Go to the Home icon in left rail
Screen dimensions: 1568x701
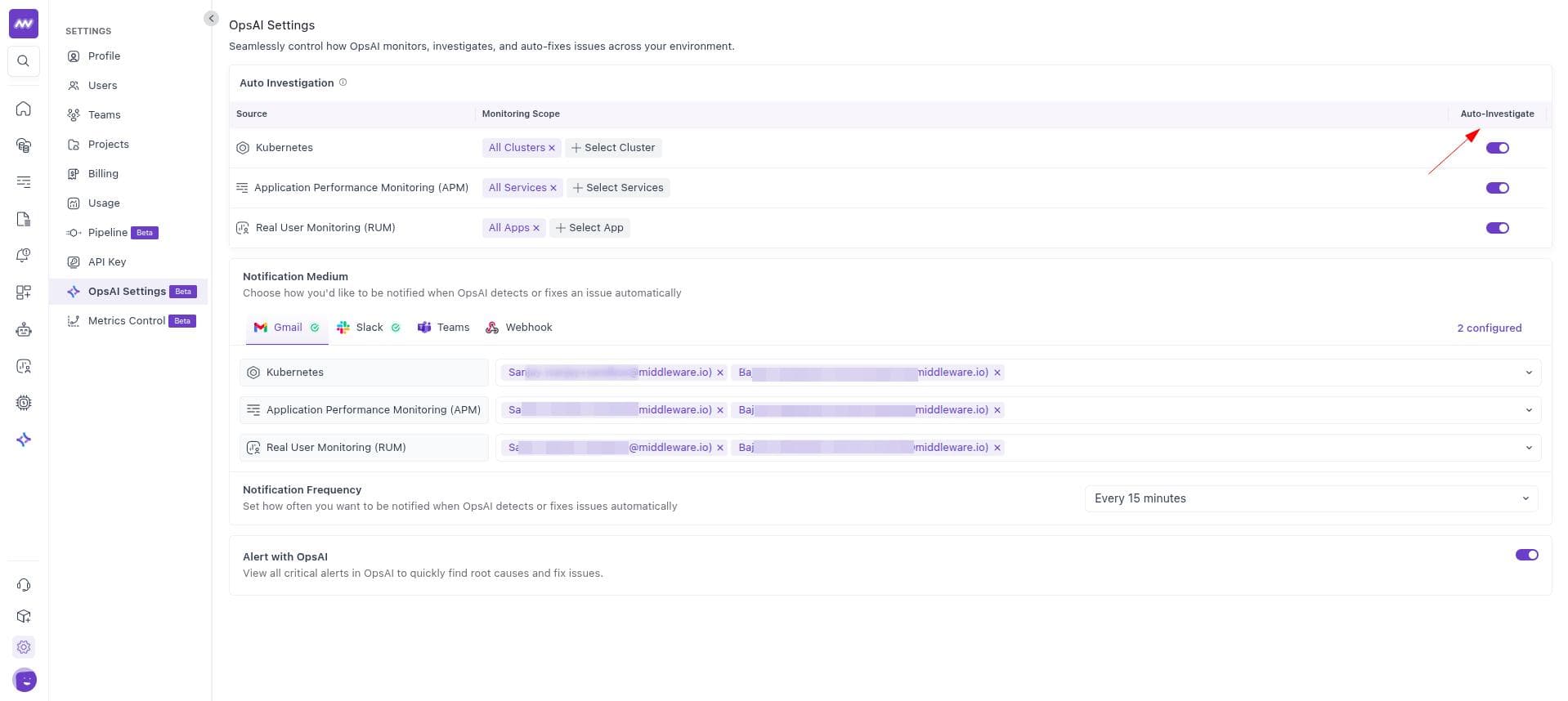click(x=24, y=109)
